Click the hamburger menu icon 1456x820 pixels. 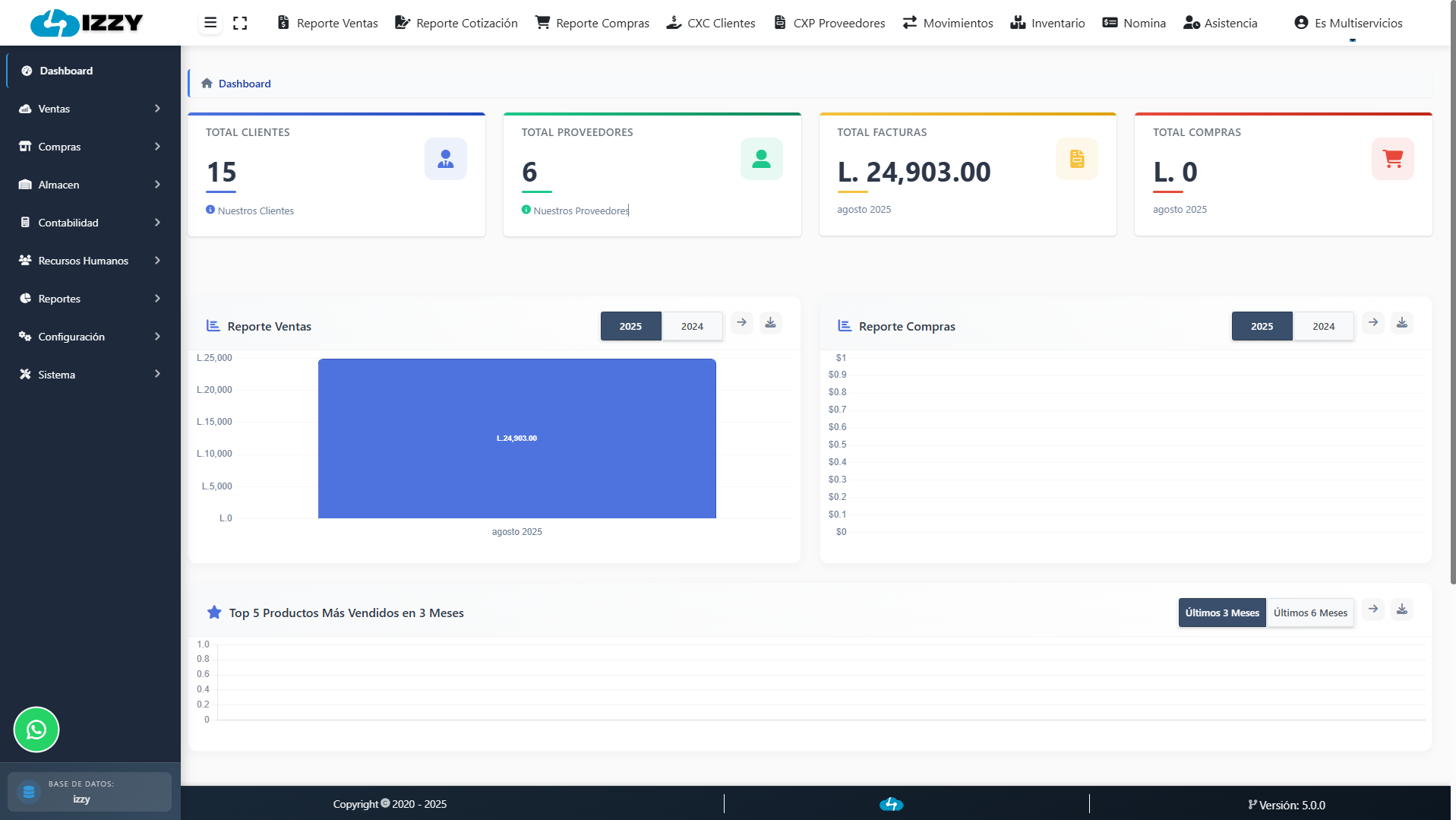210,23
